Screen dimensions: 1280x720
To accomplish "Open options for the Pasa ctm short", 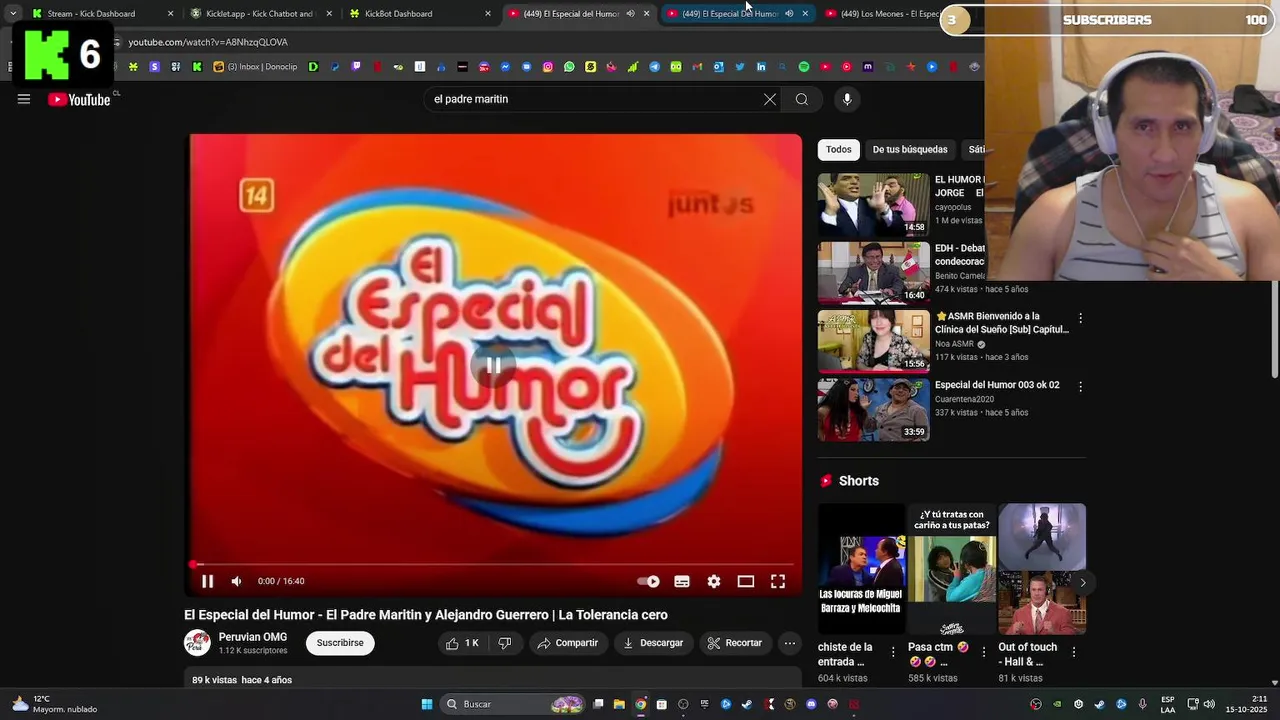I will coord(984,652).
